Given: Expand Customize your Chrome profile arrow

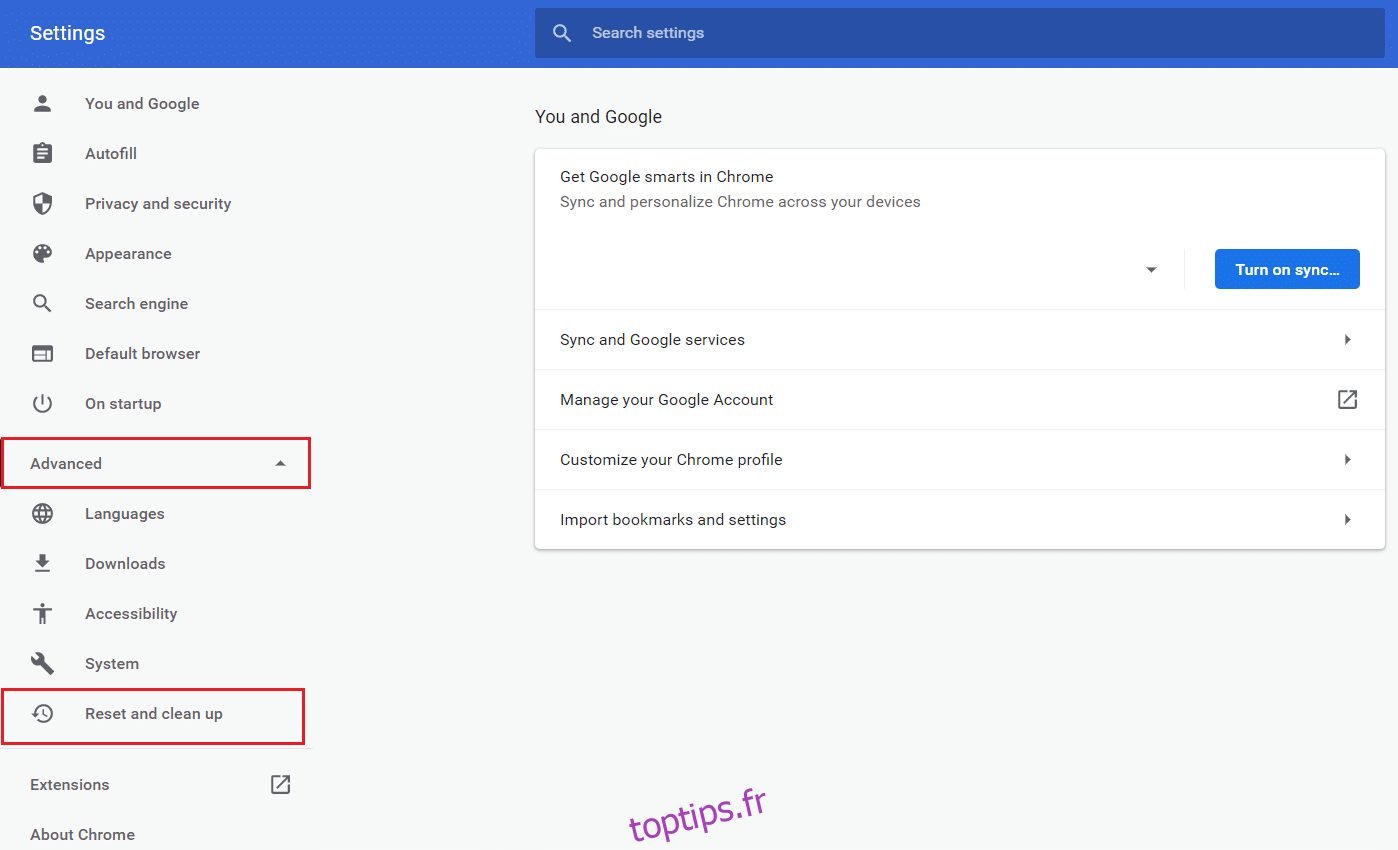Looking at the screenshot, I should tap(1348, 459).
